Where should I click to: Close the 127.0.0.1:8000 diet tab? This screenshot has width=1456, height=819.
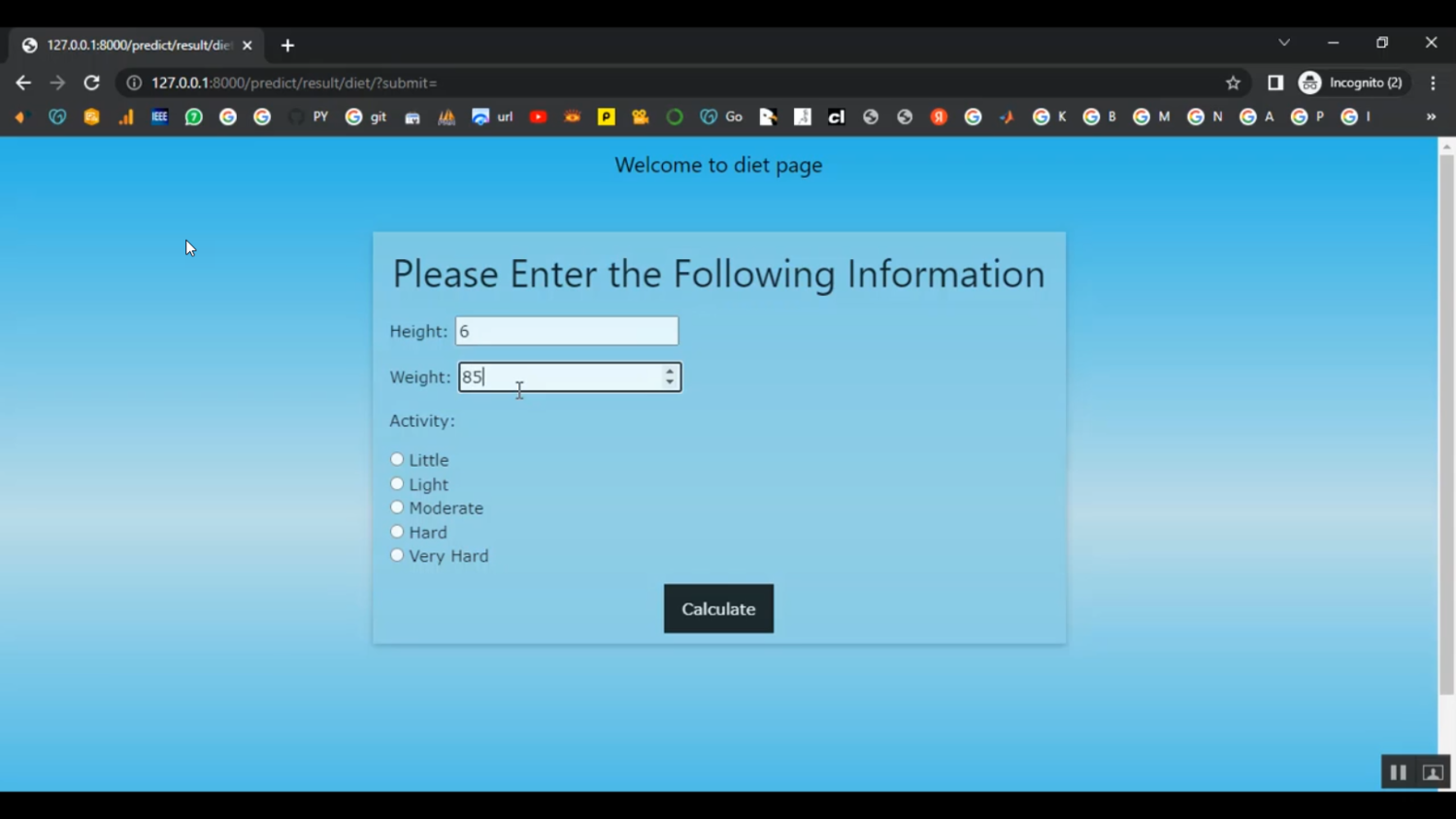pos(247,46)
